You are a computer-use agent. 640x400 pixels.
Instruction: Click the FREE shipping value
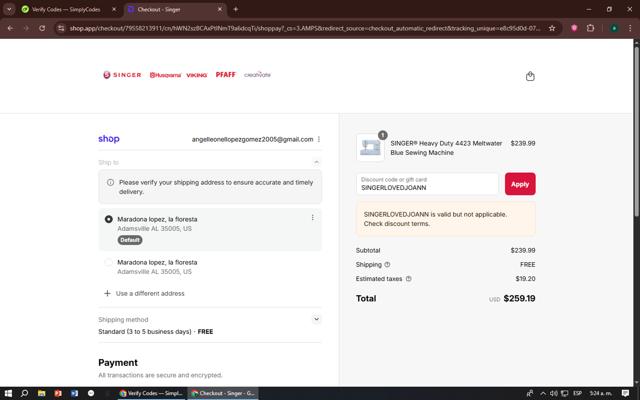coord(527,264)
